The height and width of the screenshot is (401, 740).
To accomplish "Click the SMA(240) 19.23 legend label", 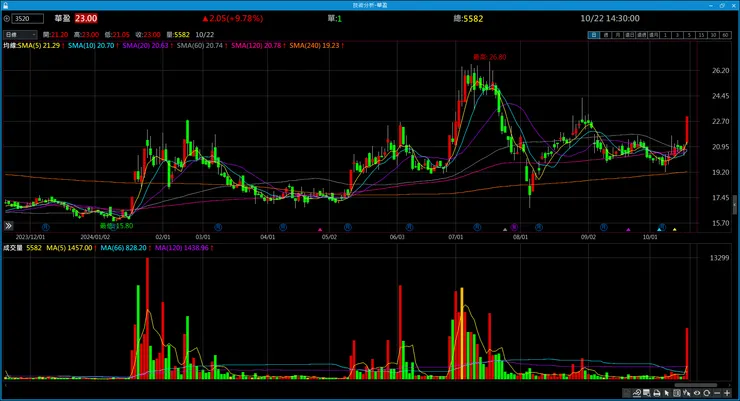I will point(314,45).
